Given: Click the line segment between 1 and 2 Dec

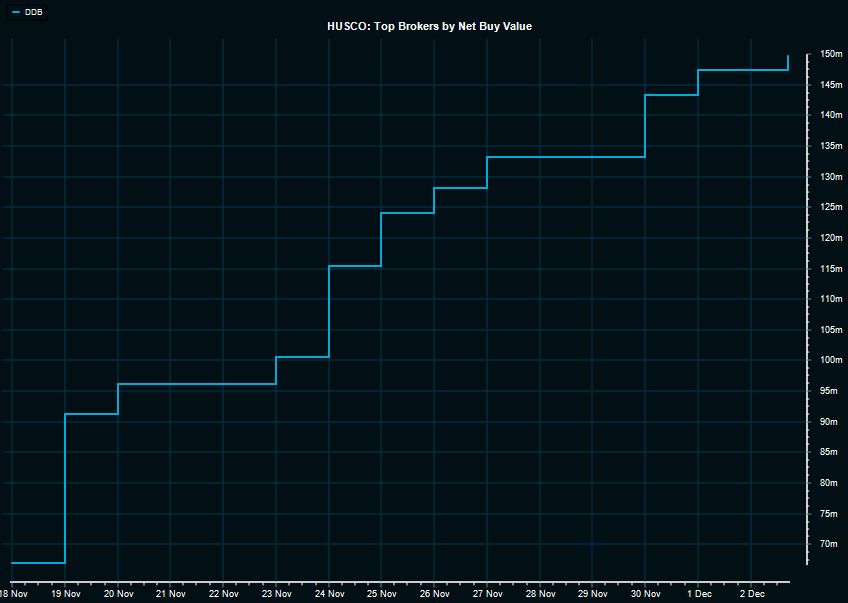Looking at the screenshot, I should pos(742,70).
